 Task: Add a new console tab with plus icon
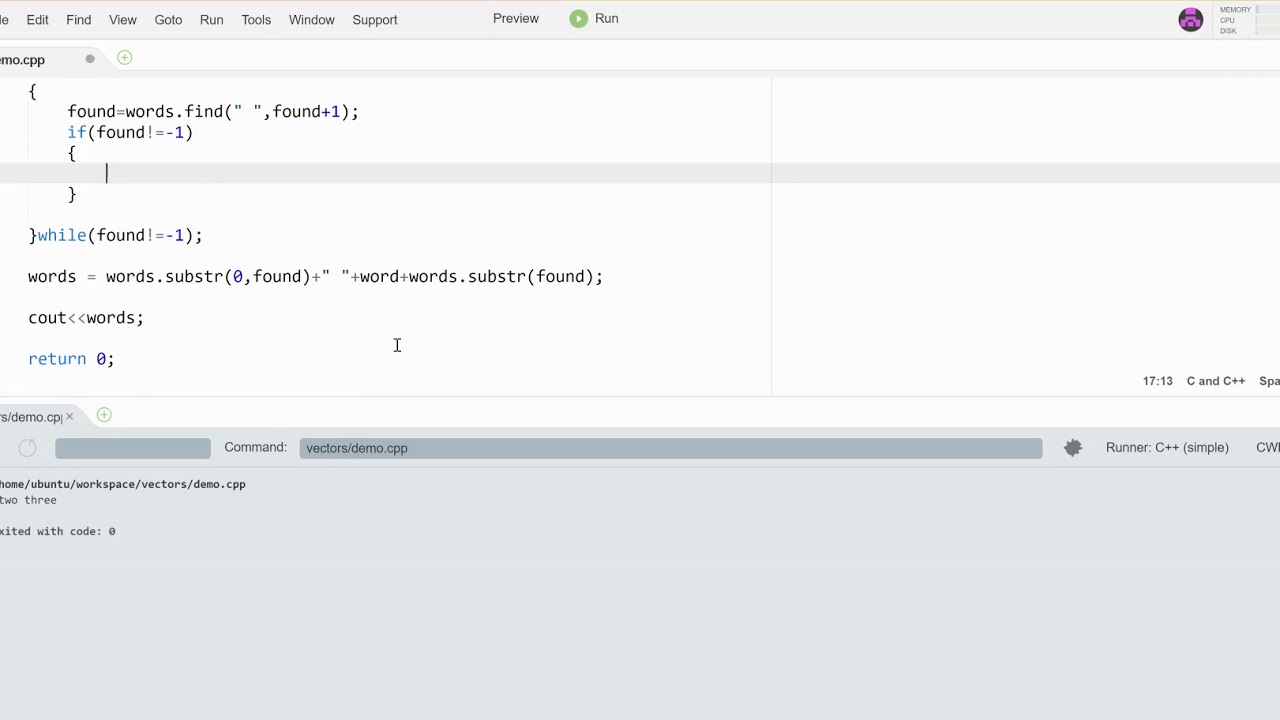pos(104,415)
